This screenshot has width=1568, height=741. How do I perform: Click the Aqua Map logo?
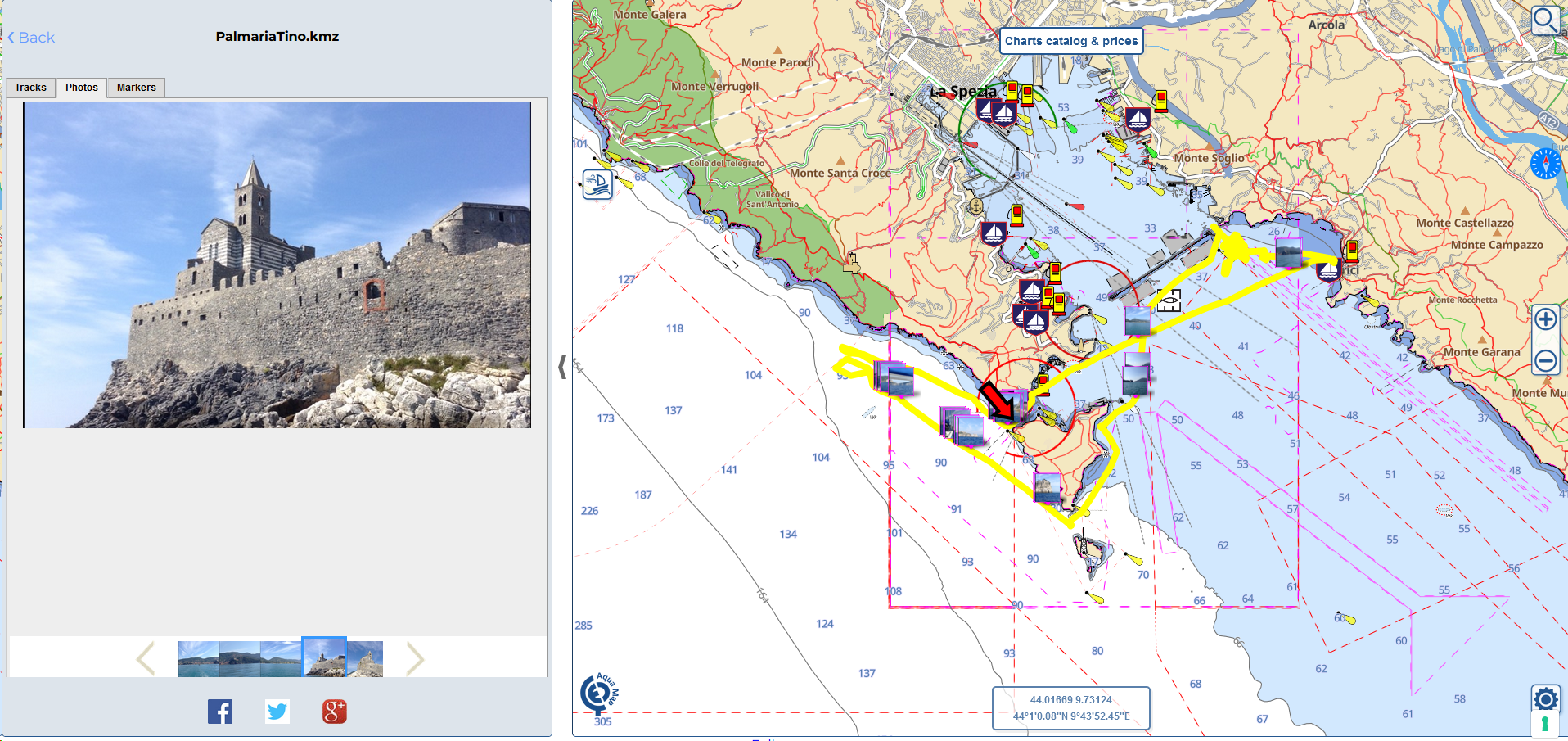599,694
